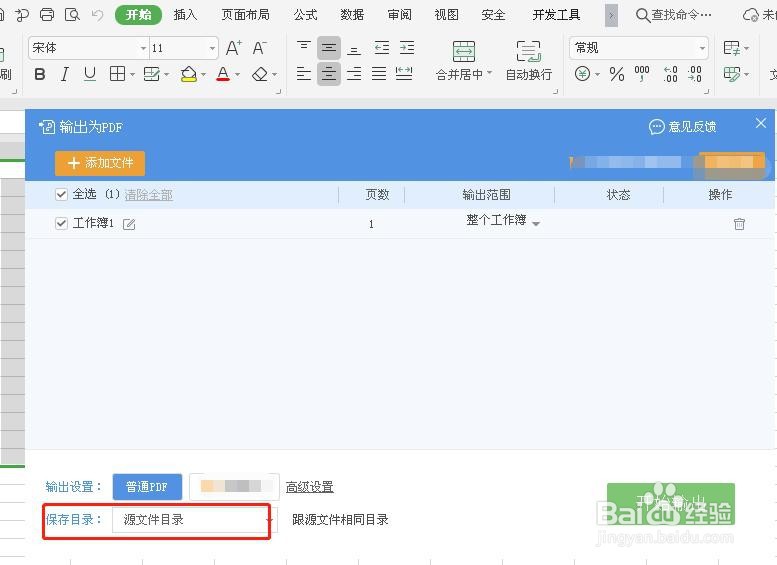Open the 数据 tab
The height and width of the screenshot is (565, 777).
pyautogui.click(x=352, y=15)
